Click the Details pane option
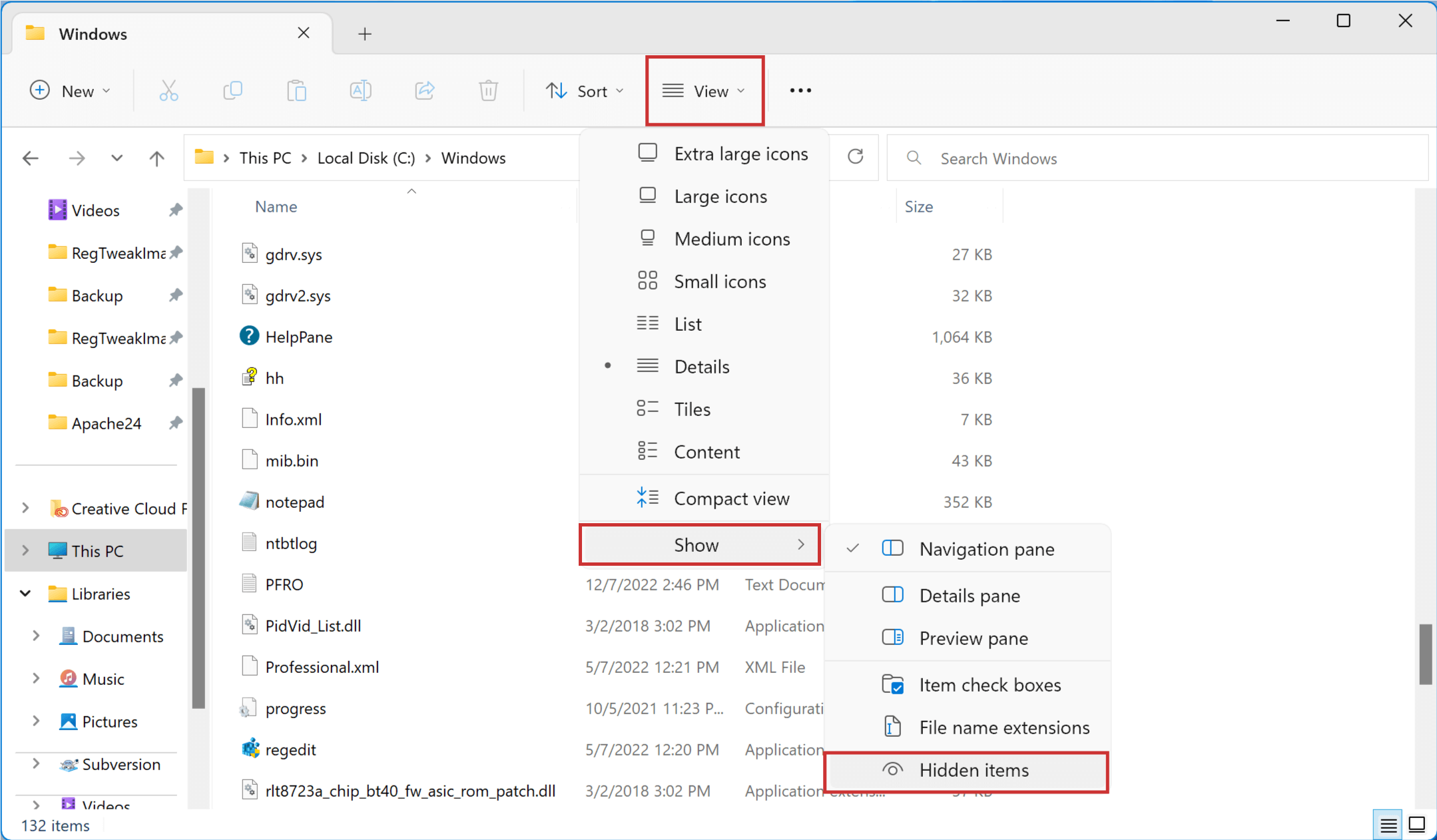This screenshot has width=1437, height=840. pyautogui.click(x=969, y=595)
